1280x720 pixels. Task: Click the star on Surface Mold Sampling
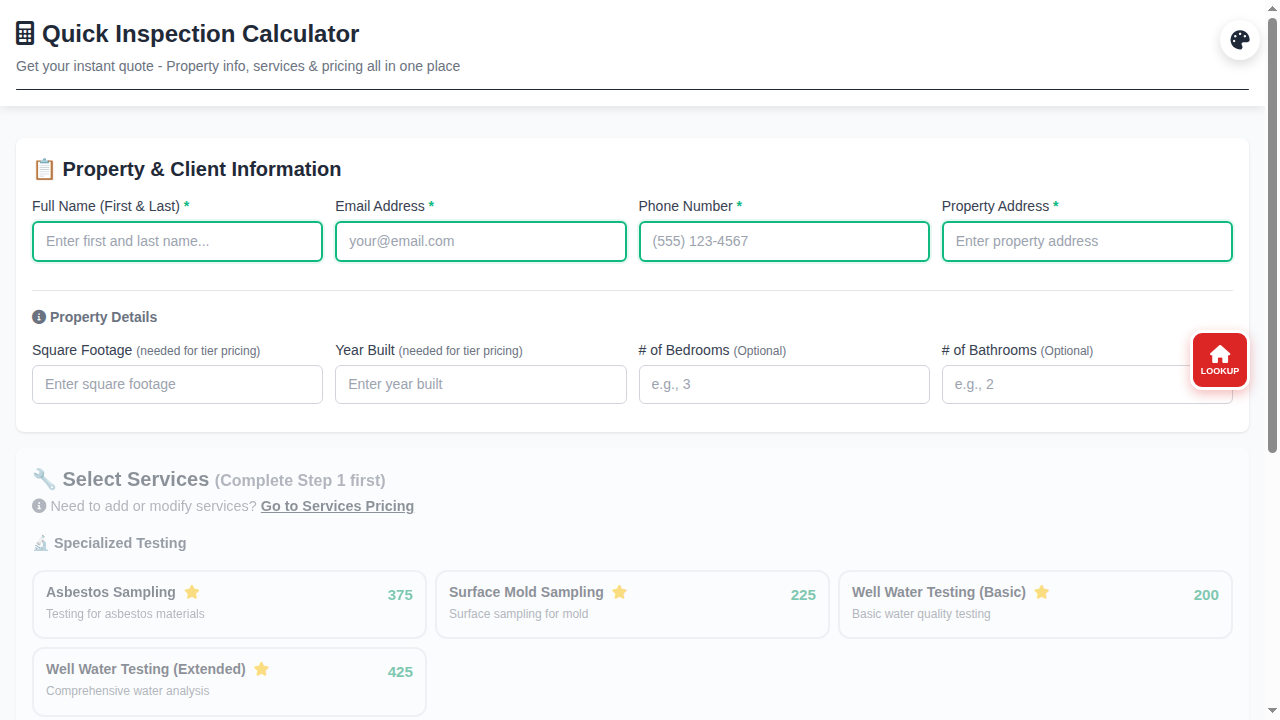(x=619, y=592)
